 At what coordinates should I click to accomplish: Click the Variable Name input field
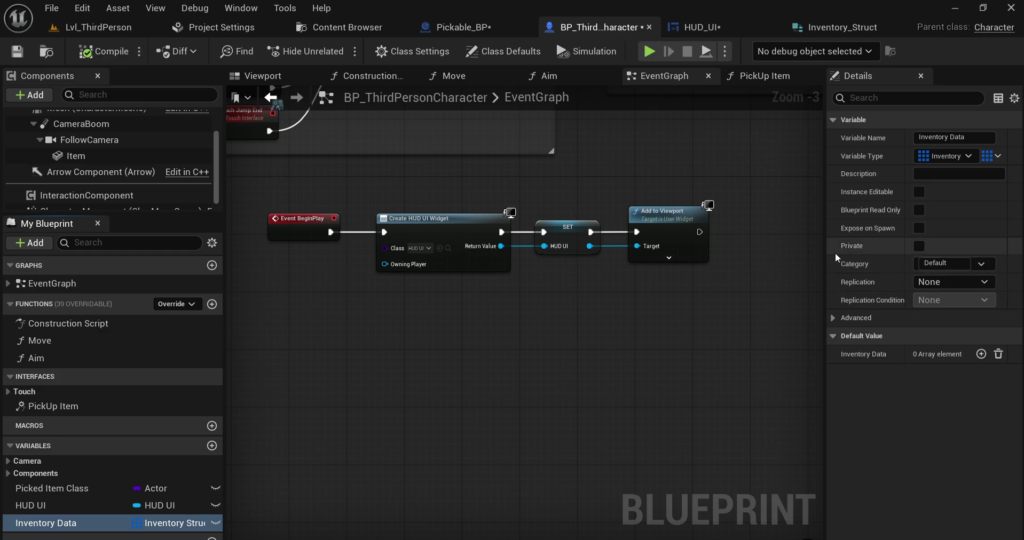(x=953, y=137)
